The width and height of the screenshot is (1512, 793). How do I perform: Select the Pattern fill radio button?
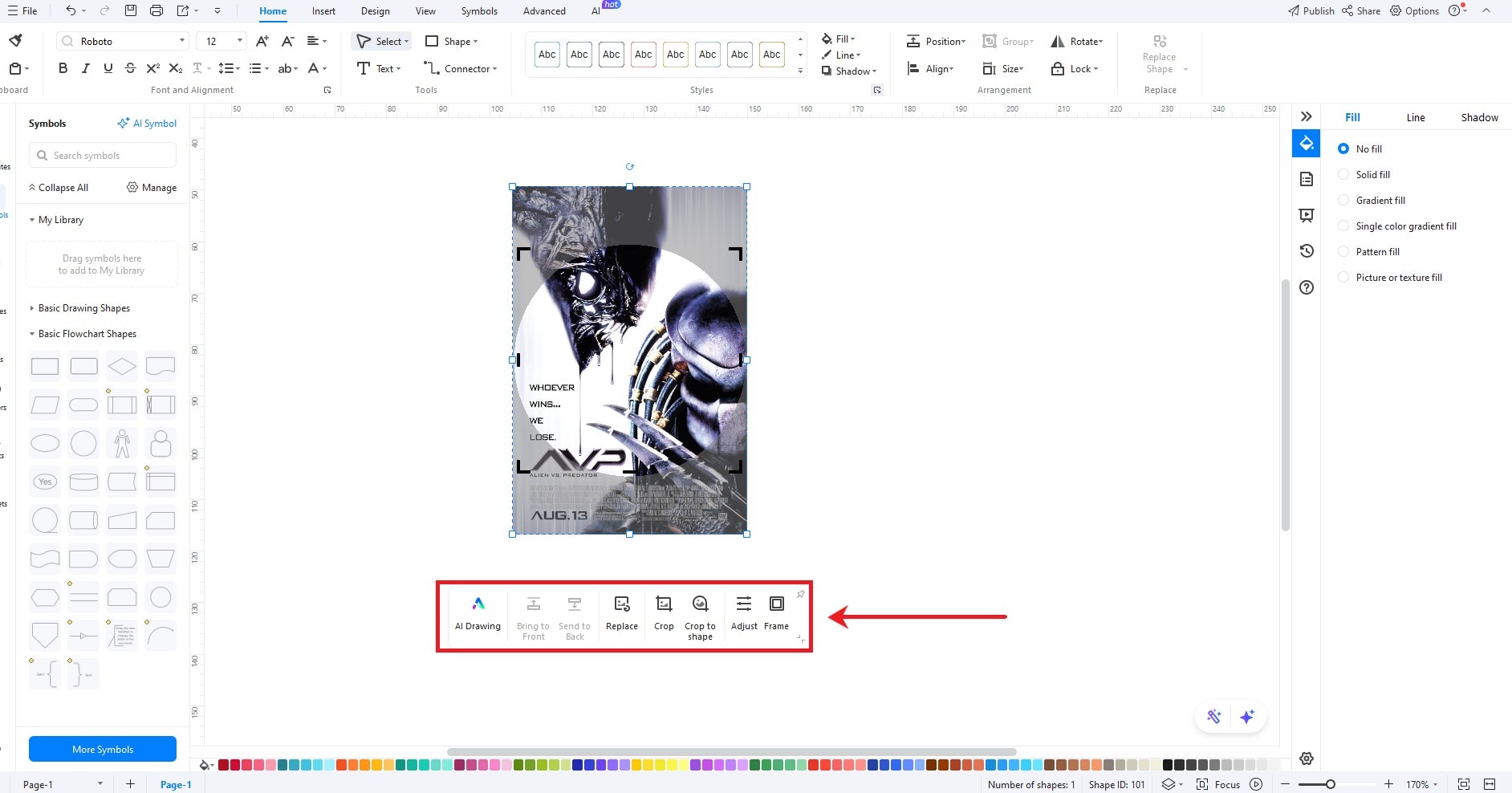tap(1343, 251)
